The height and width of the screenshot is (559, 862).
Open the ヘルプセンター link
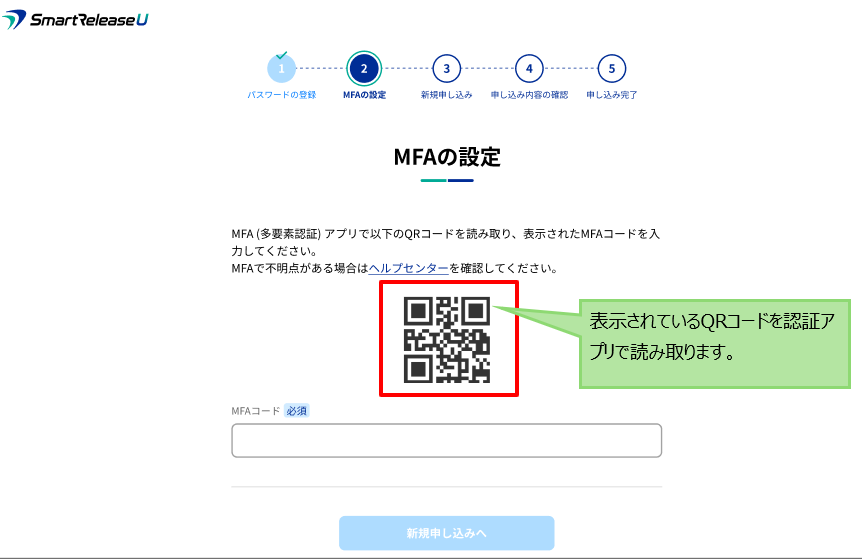(408, 269)
